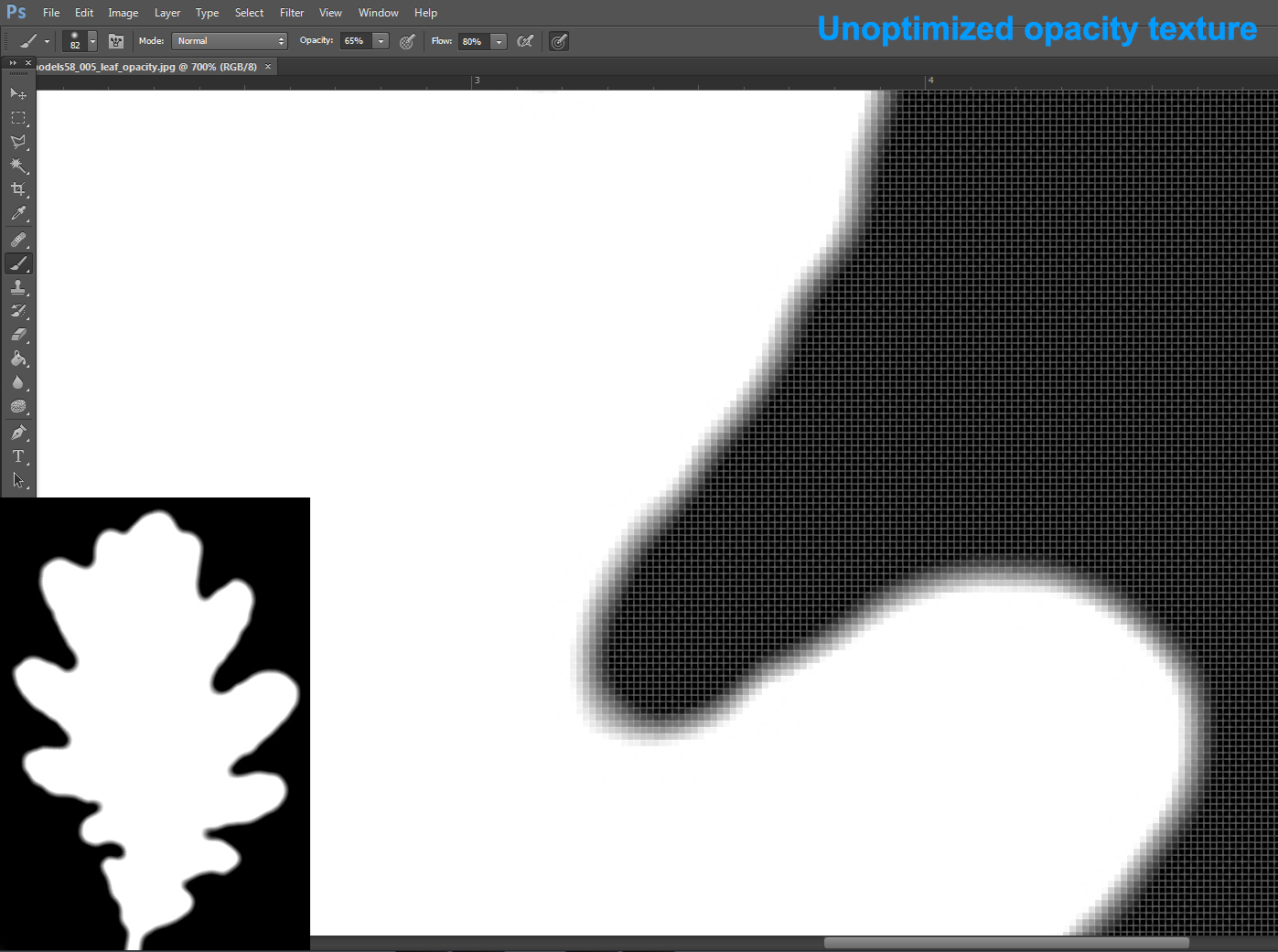Switch to the Eraser tool
This screenshot has height=952, width=1278.
coord(18,335)
